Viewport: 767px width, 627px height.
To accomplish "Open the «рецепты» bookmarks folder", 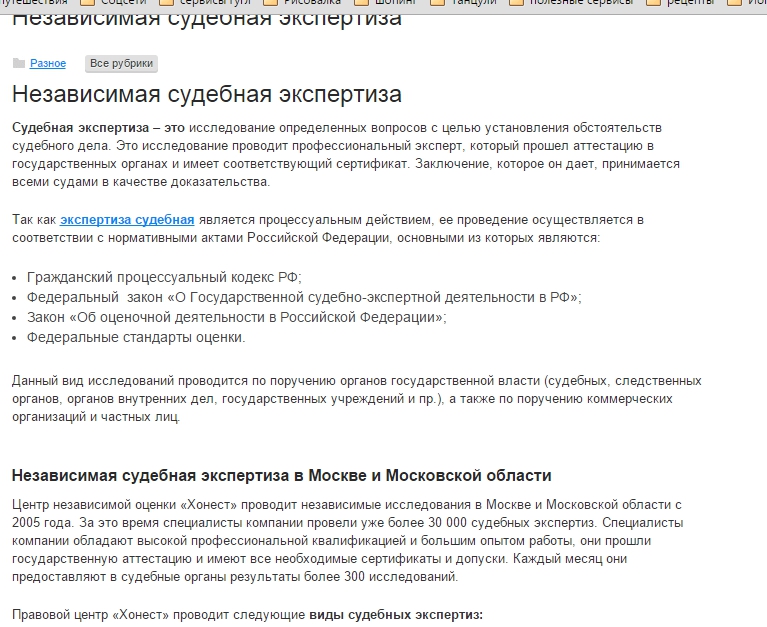I will (680, 2).
